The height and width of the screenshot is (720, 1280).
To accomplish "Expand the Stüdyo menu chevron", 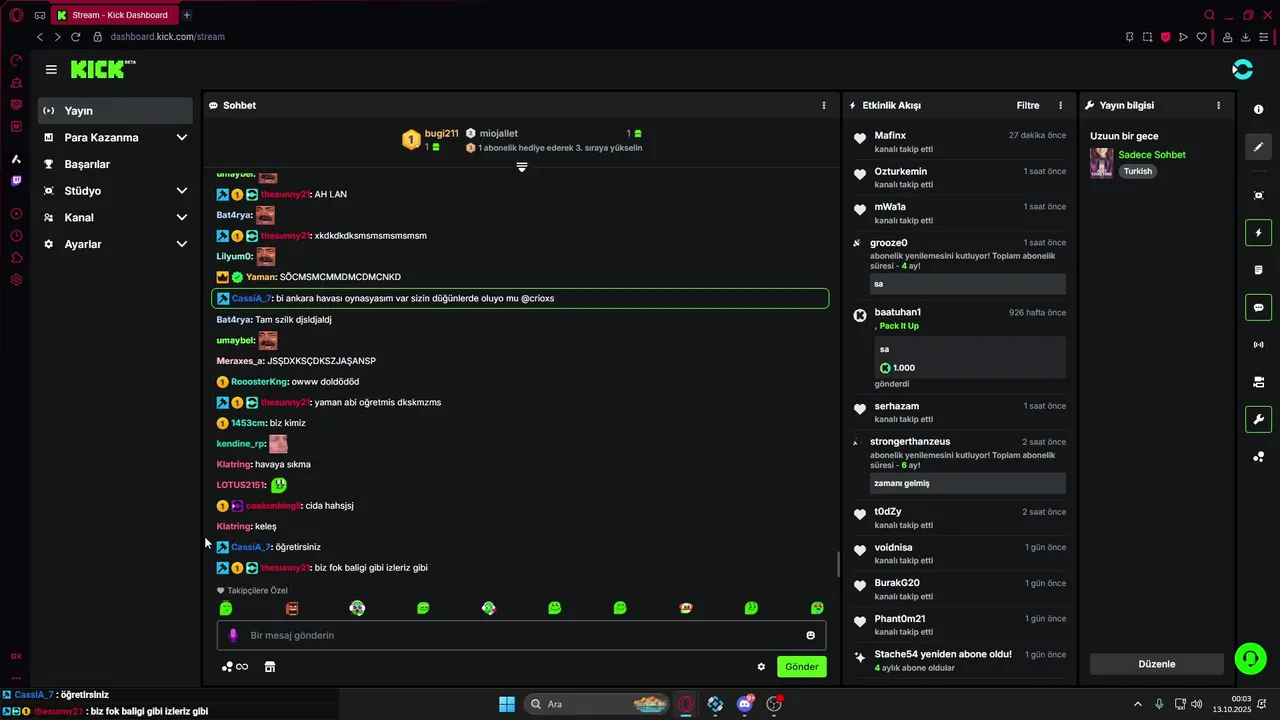I will tap(181, 191).
